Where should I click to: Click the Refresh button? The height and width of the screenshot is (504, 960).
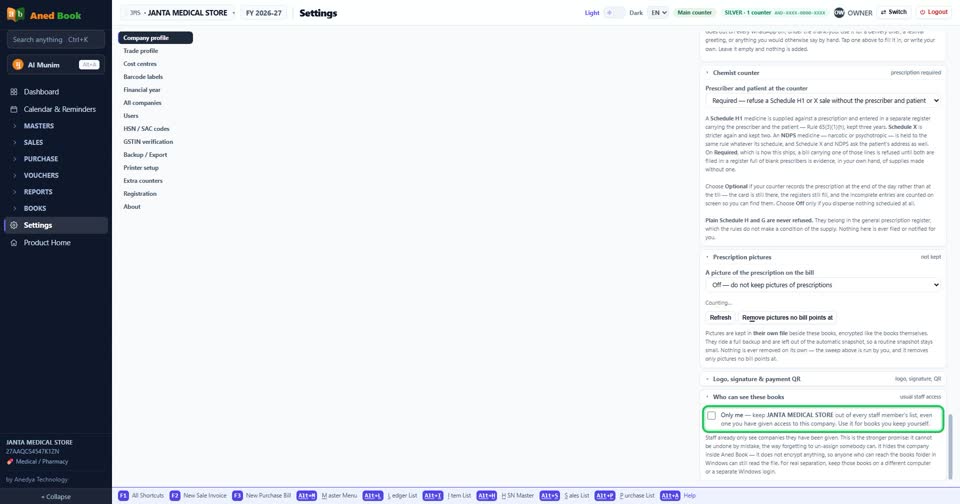pos(720,318)
